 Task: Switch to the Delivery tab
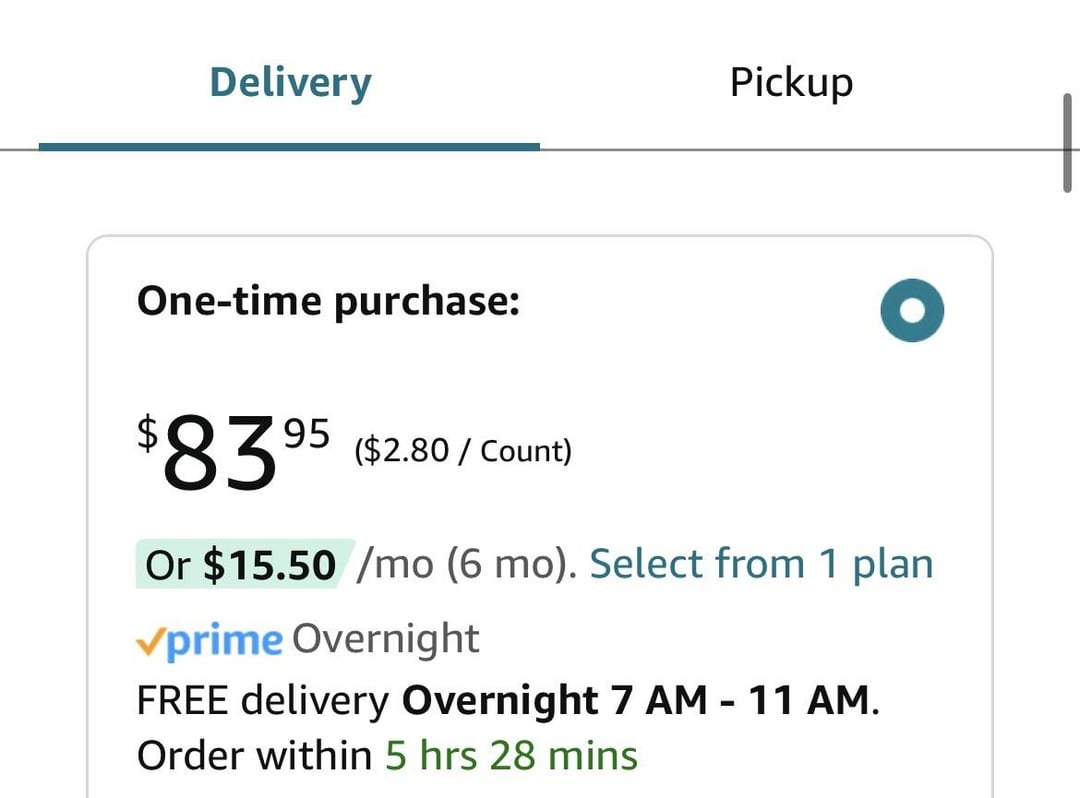pos(290,82)
